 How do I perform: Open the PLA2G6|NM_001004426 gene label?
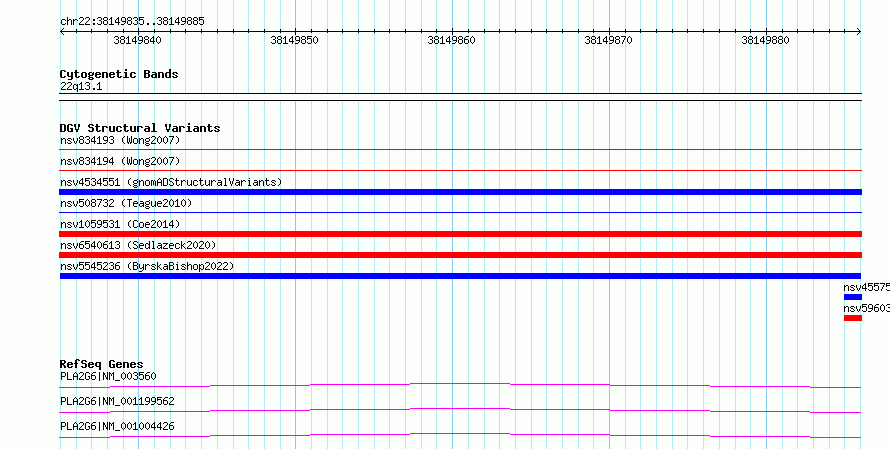pyautogui.click(x=117, y=426)
